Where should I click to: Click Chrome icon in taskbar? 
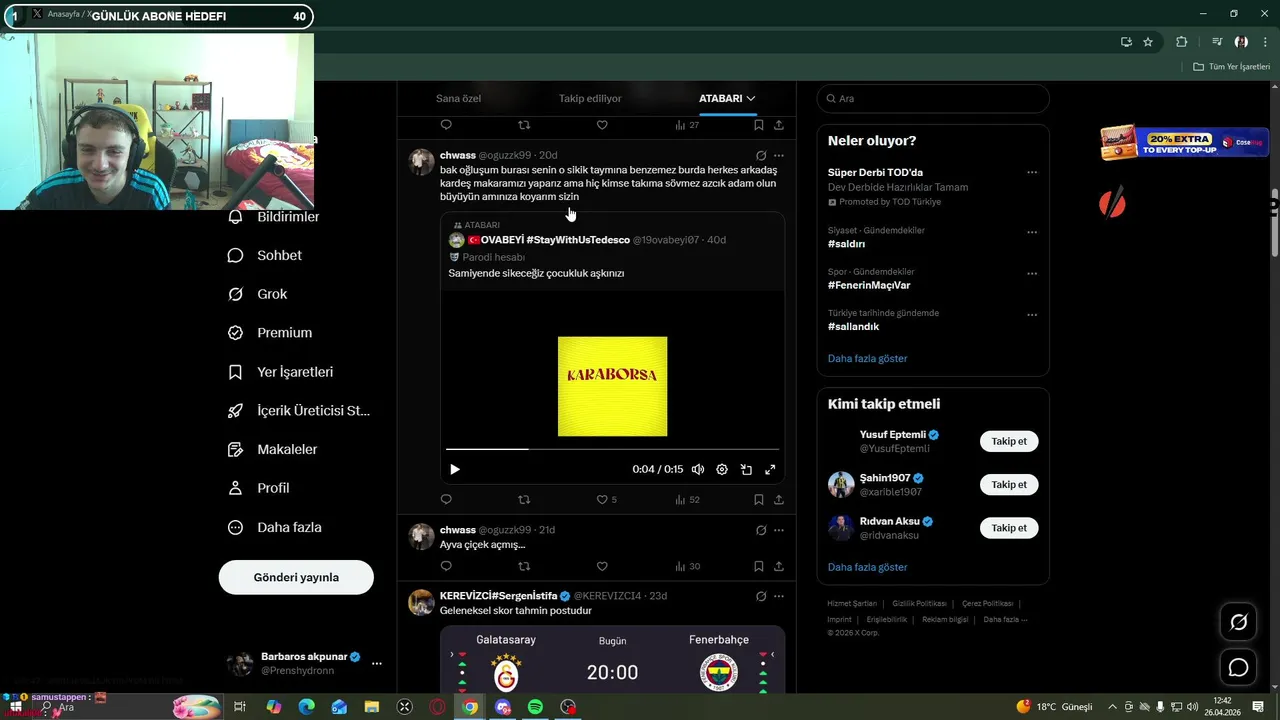470,707
